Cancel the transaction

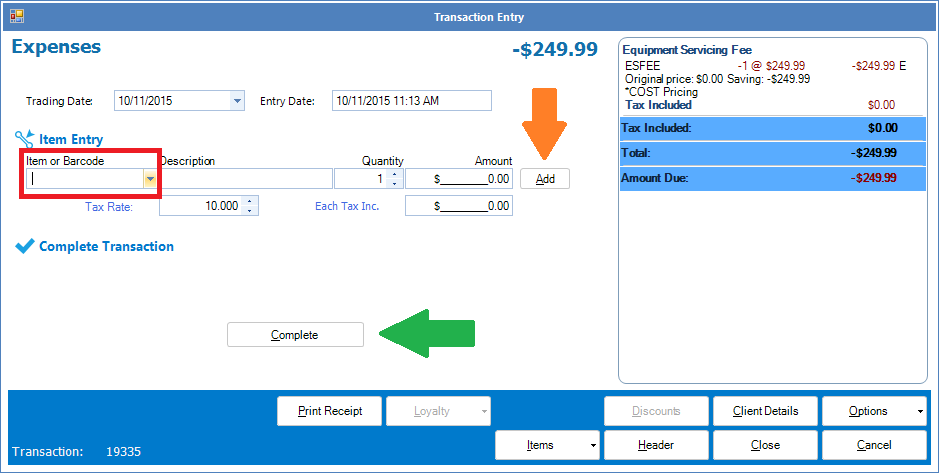[874, 445]
